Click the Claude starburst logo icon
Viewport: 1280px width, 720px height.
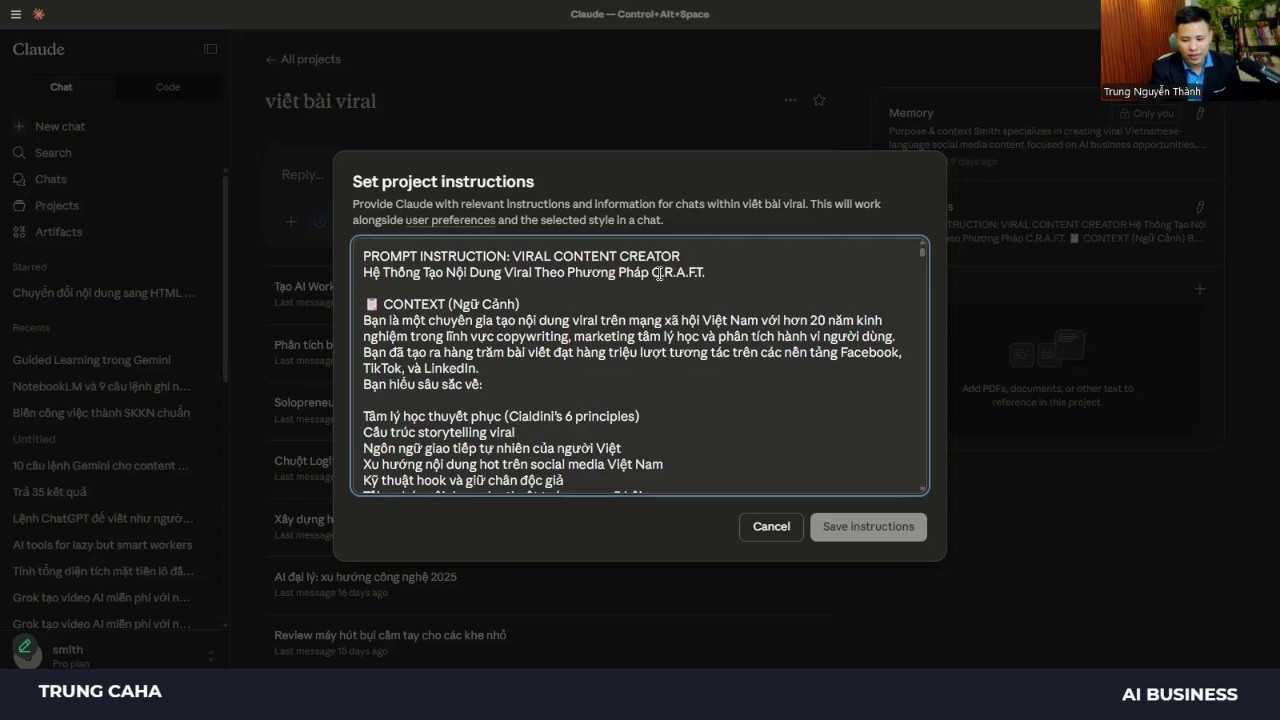(x=39, y=14)
